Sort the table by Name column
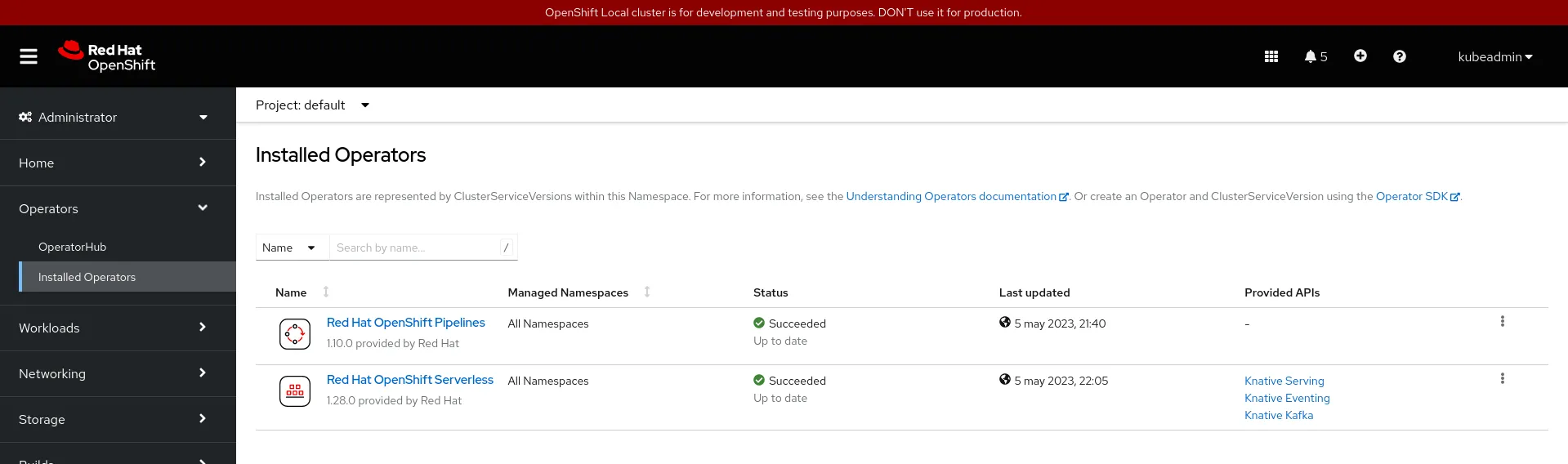Screen dimensions: 1568x464 (292, 292)
